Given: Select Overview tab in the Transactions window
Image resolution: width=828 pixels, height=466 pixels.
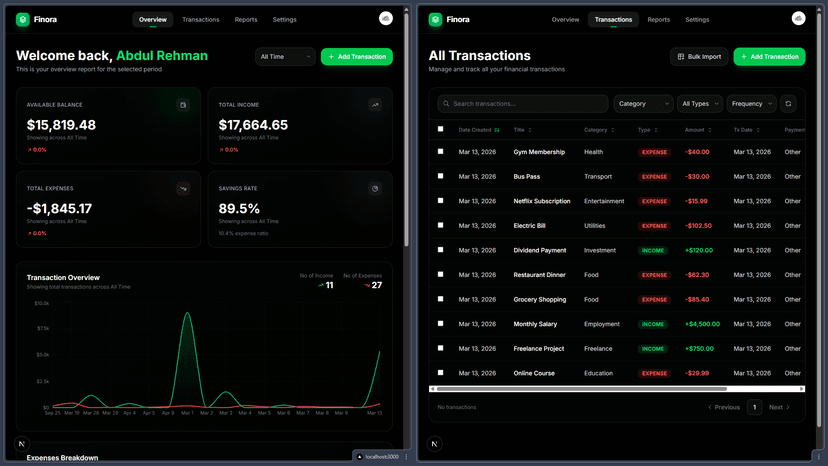Looking at the screenshot, I should 565,20.
